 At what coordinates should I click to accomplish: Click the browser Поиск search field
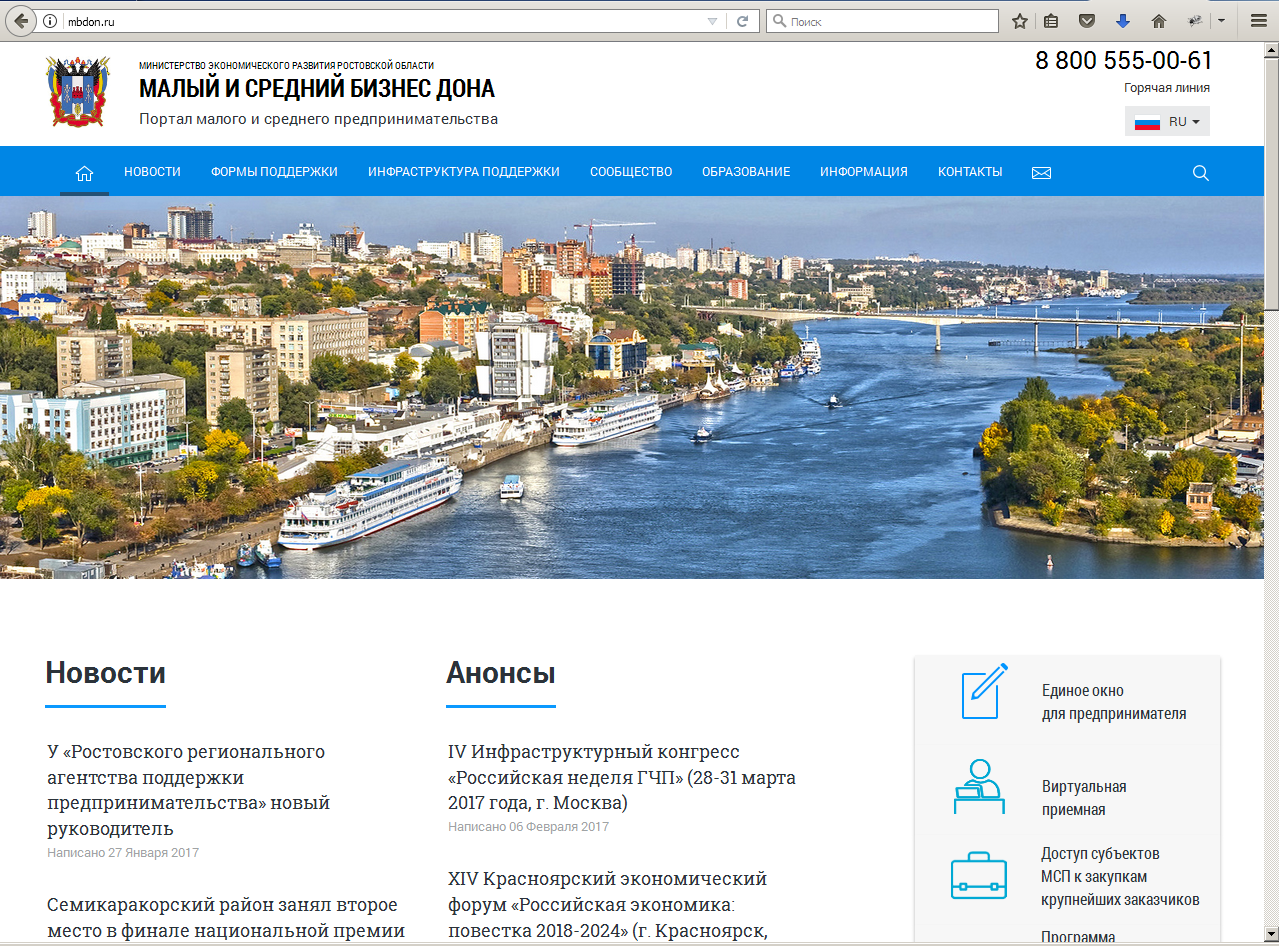coord(882,21)
